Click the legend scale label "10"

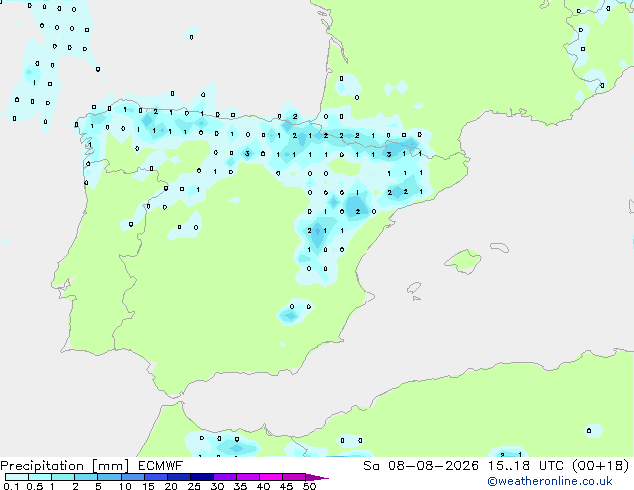tap(125, 486)
